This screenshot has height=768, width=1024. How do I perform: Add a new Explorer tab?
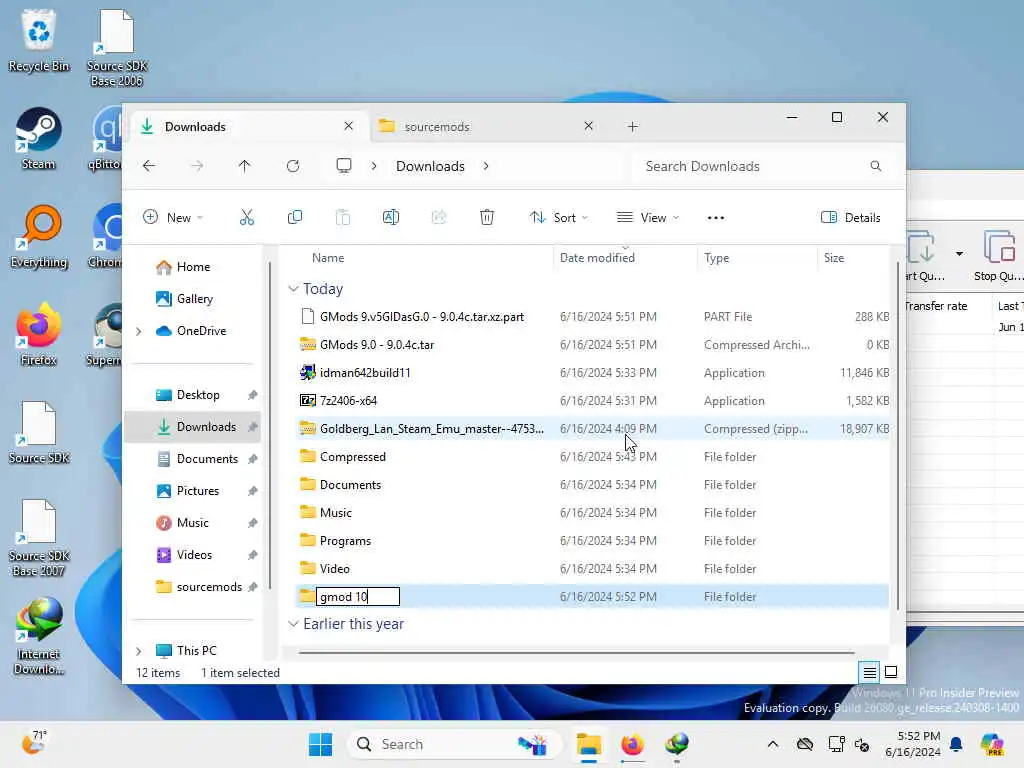pos(632,127)
